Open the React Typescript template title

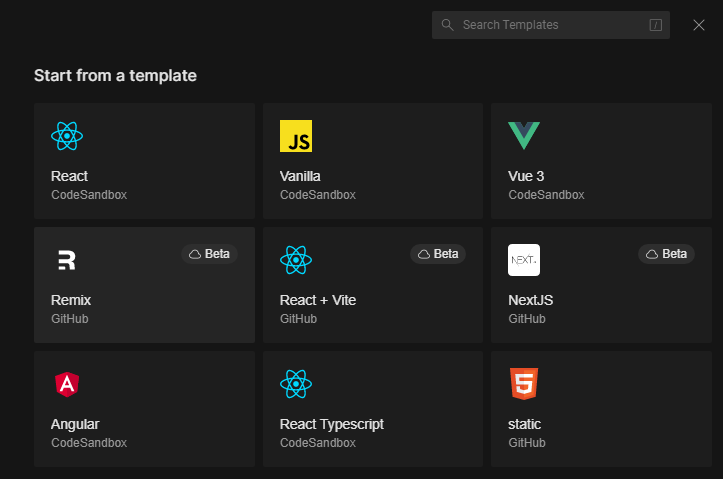coord(332,424)
